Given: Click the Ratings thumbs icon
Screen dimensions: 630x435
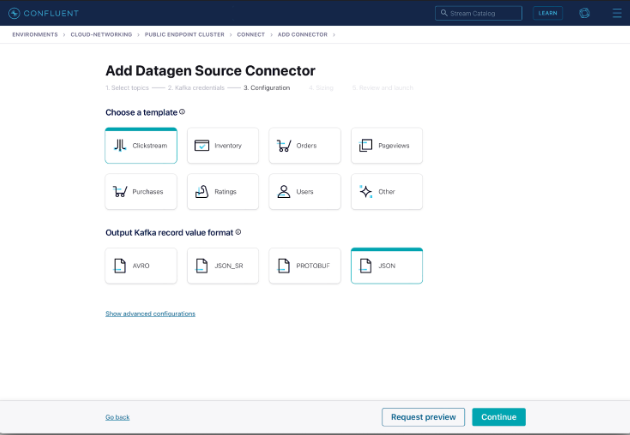Looking at the screenshot, I should coord(202,192).
